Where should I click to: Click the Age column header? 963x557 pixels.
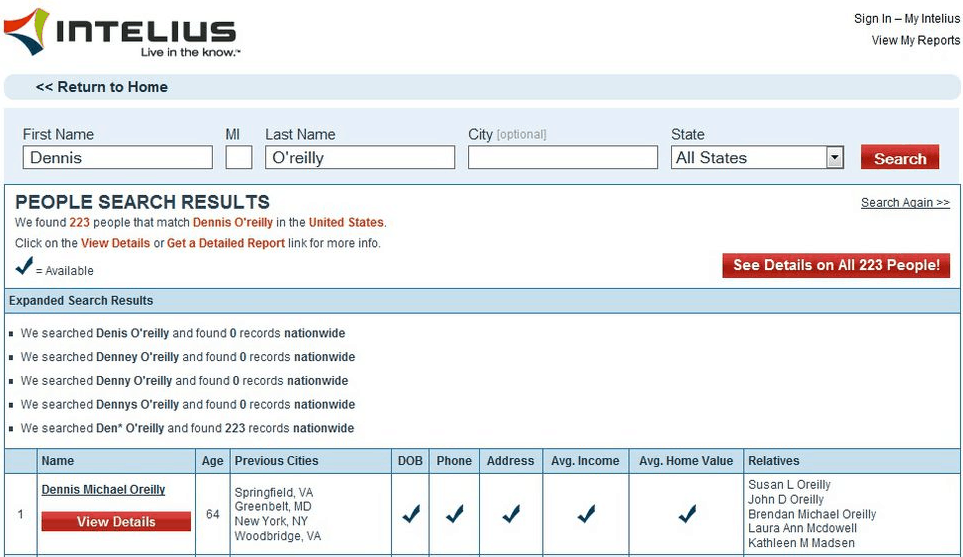point(212,461)
